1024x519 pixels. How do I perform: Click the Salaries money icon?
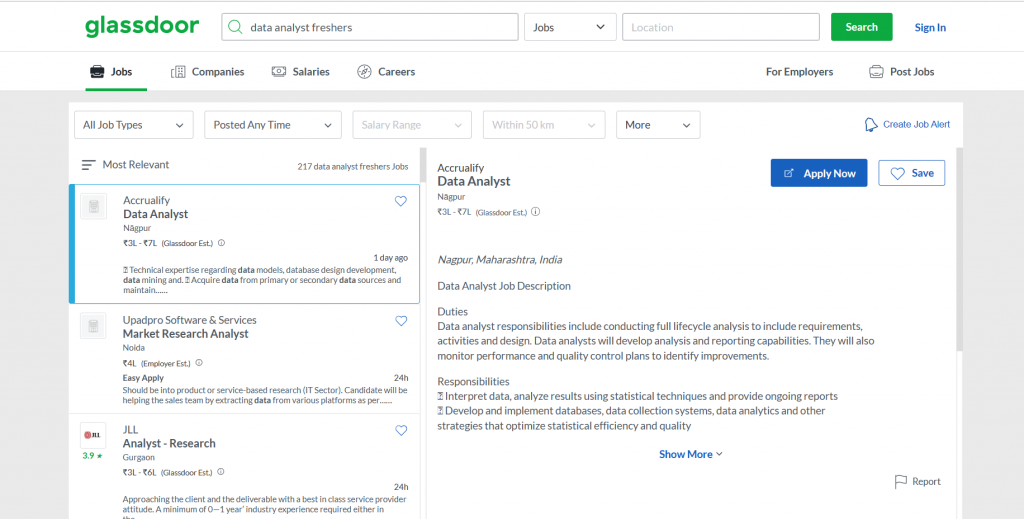[279, 72]
